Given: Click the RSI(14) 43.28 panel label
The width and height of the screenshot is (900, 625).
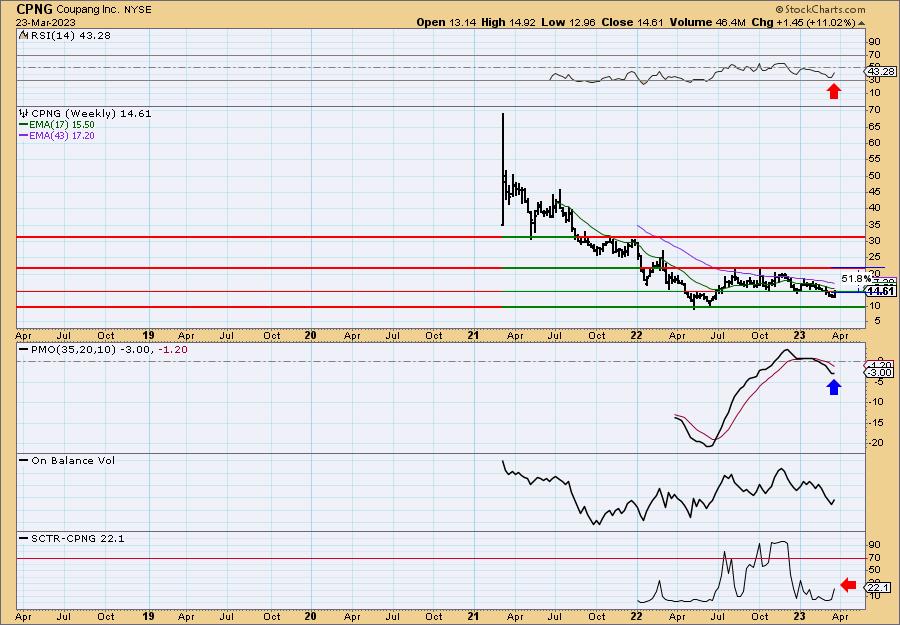Looking at the screenshot, I should (x=70, y=36).
